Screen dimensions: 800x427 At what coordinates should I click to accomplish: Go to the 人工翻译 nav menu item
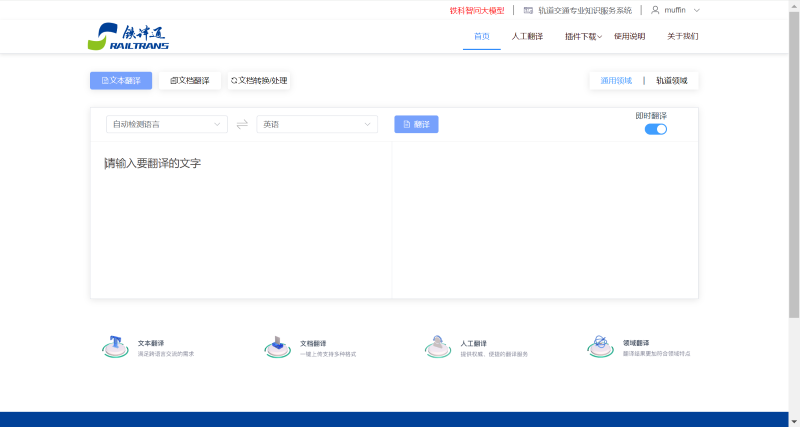click(x=527, y=36)
